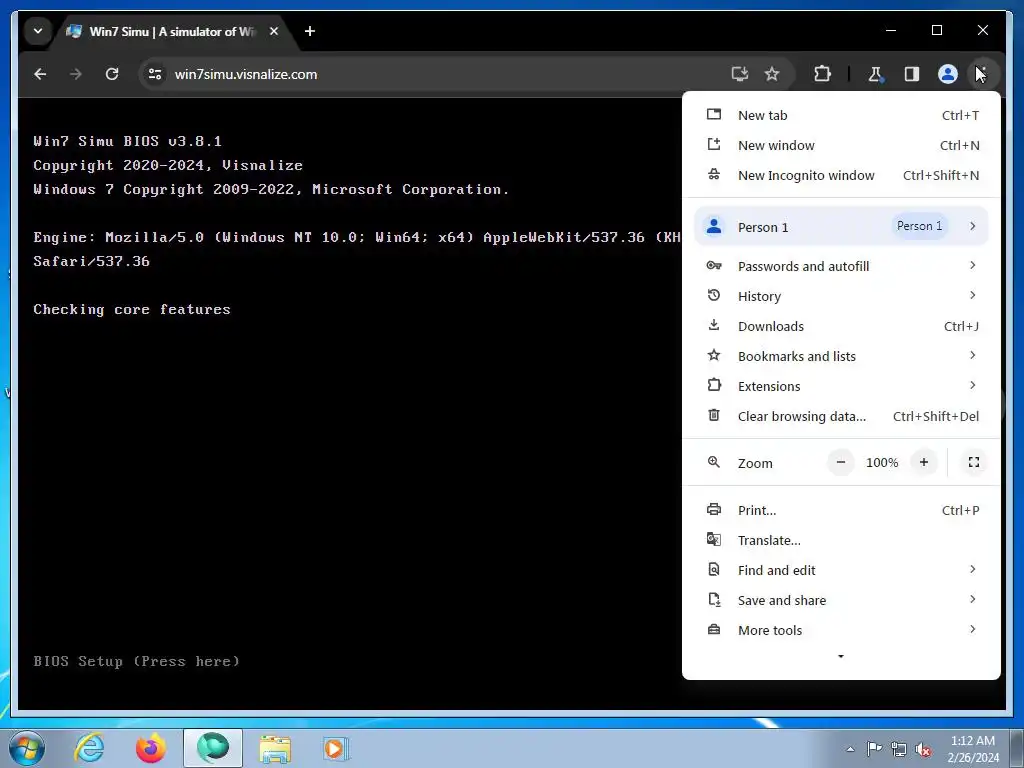1024x768 pixels.
Task: Expand Passwords and autofill submenu
Action: (x=841, y=266)
